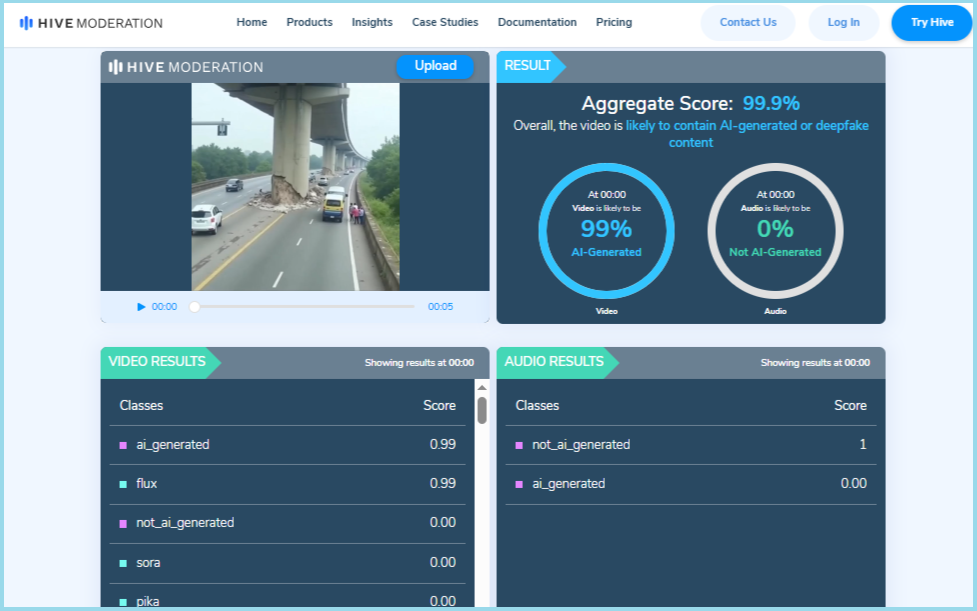
Task: Select the sora class row
Action: point(287,563)
